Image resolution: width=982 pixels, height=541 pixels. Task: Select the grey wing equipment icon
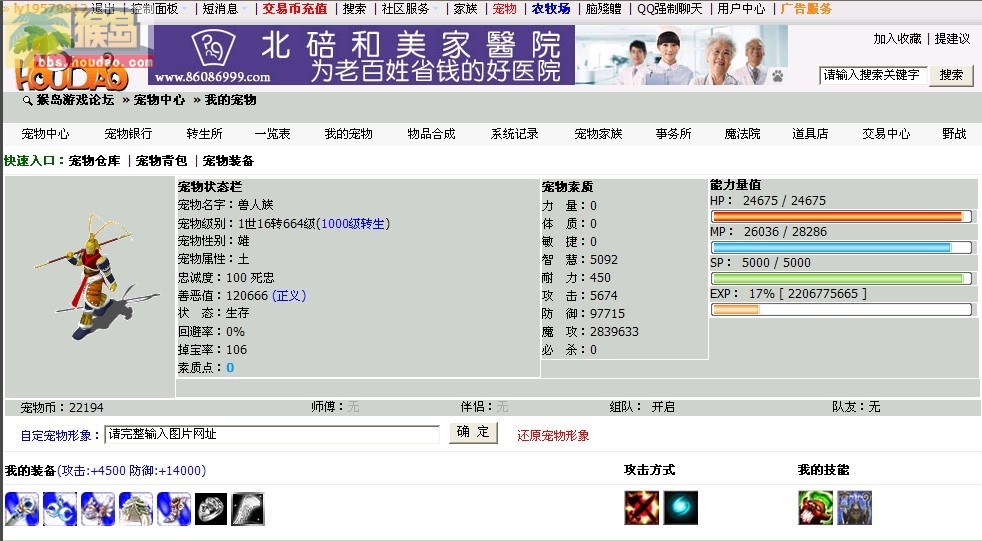(x=248, y=508)
